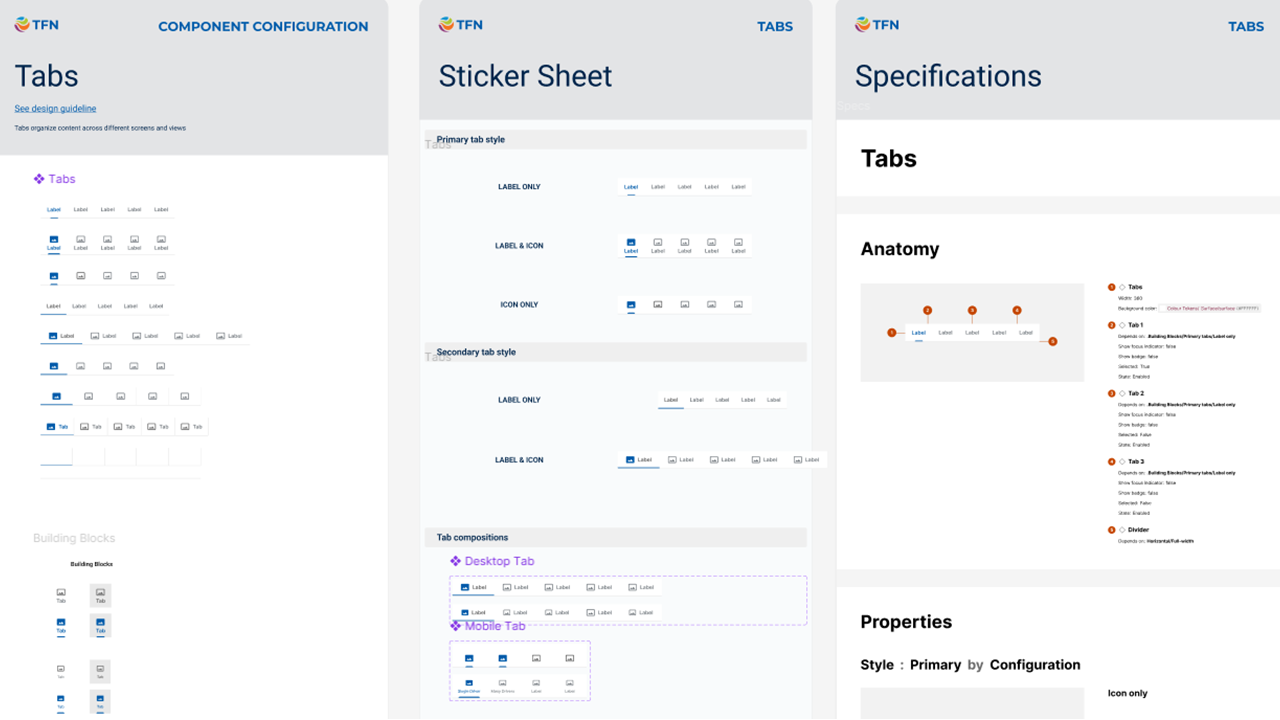
Task: Click the selected Label & Icon tab with blue icon
Action: coord(631,245)
